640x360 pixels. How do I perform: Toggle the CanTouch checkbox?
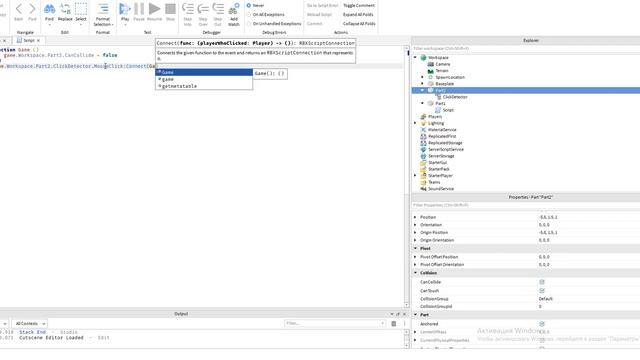[542, 291]
